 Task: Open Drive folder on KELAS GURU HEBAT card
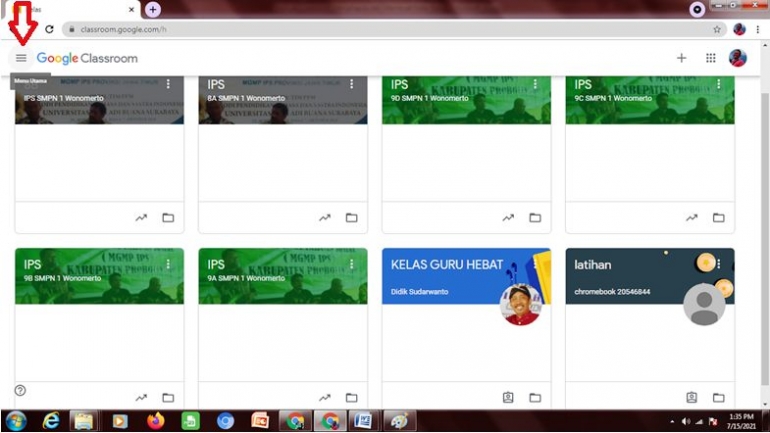click(x=535, y=397)
